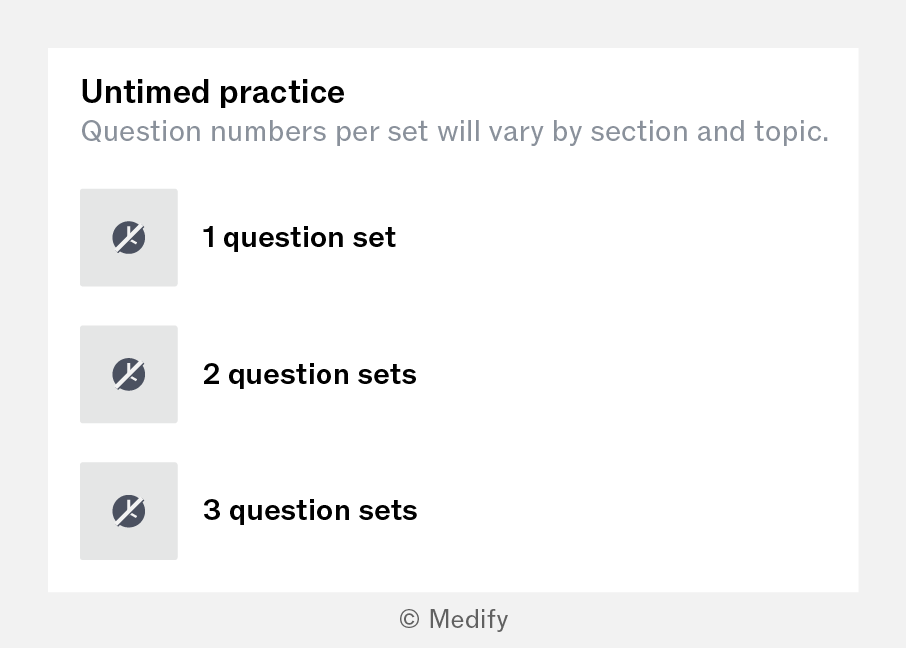Click the number 2 in the second option label
Screen dimensions: 906x648
click(211, 374)
